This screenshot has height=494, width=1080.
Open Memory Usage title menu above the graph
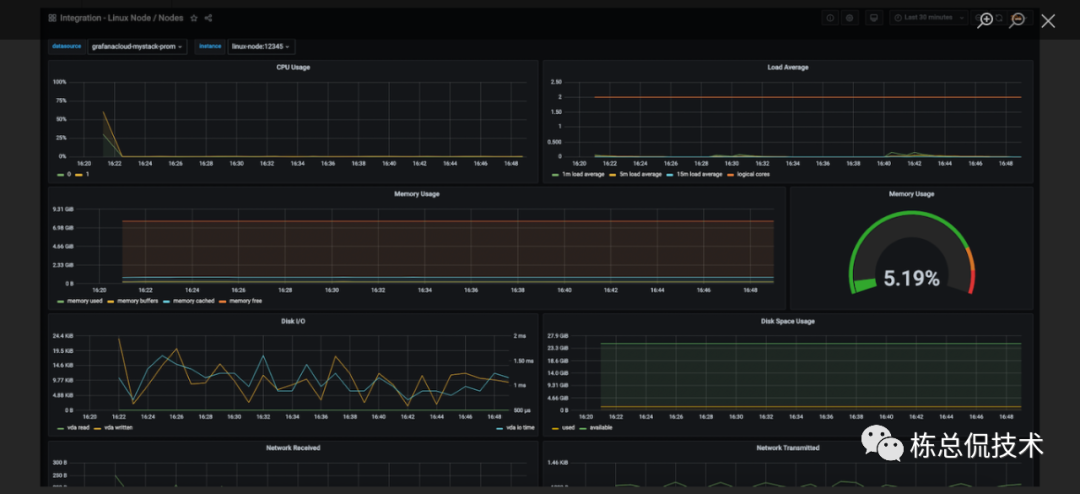point(417,194)
